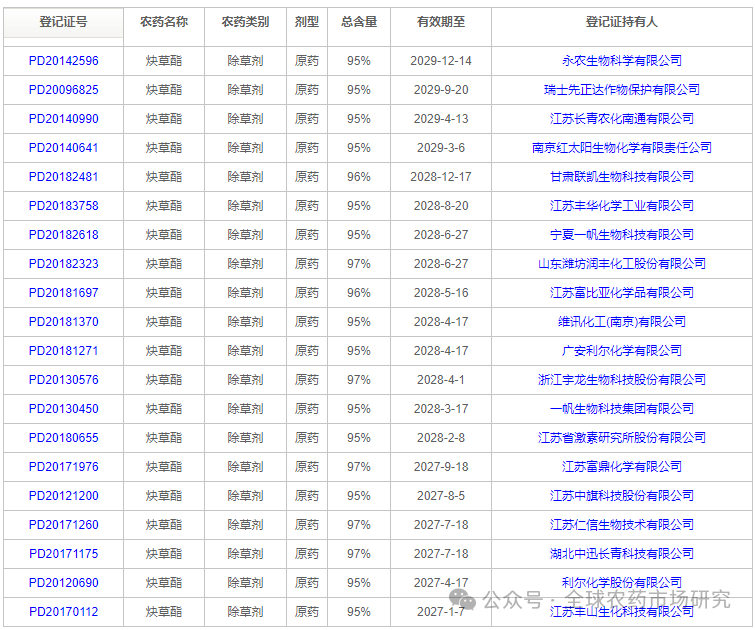Select expiry date 2029-9-20

coord(441,90)
